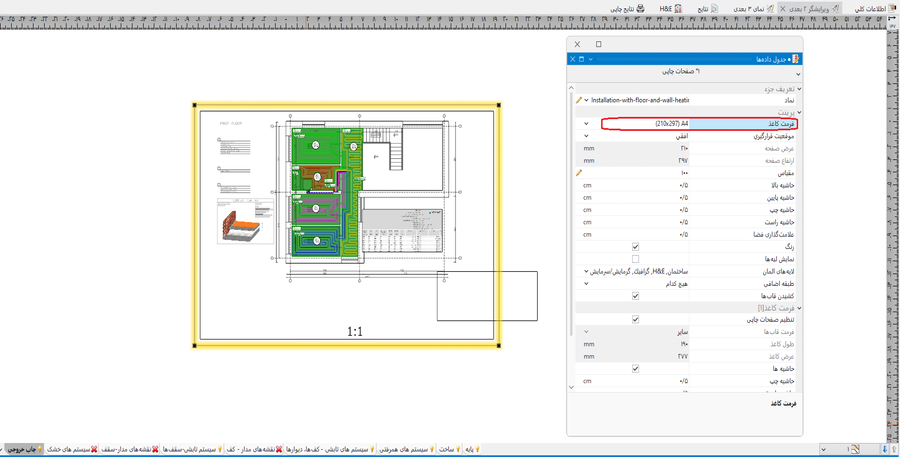Click the H&E tab icon
The width and height of the screenshot is (900, 457).
678,8
